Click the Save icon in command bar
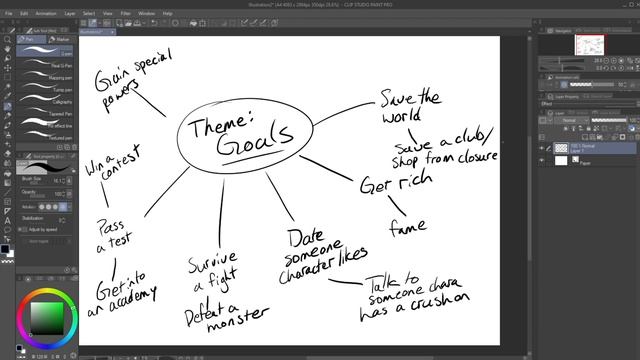Image resolution: width=640 pixels, height=360 pixels. (x=137, y=23)
